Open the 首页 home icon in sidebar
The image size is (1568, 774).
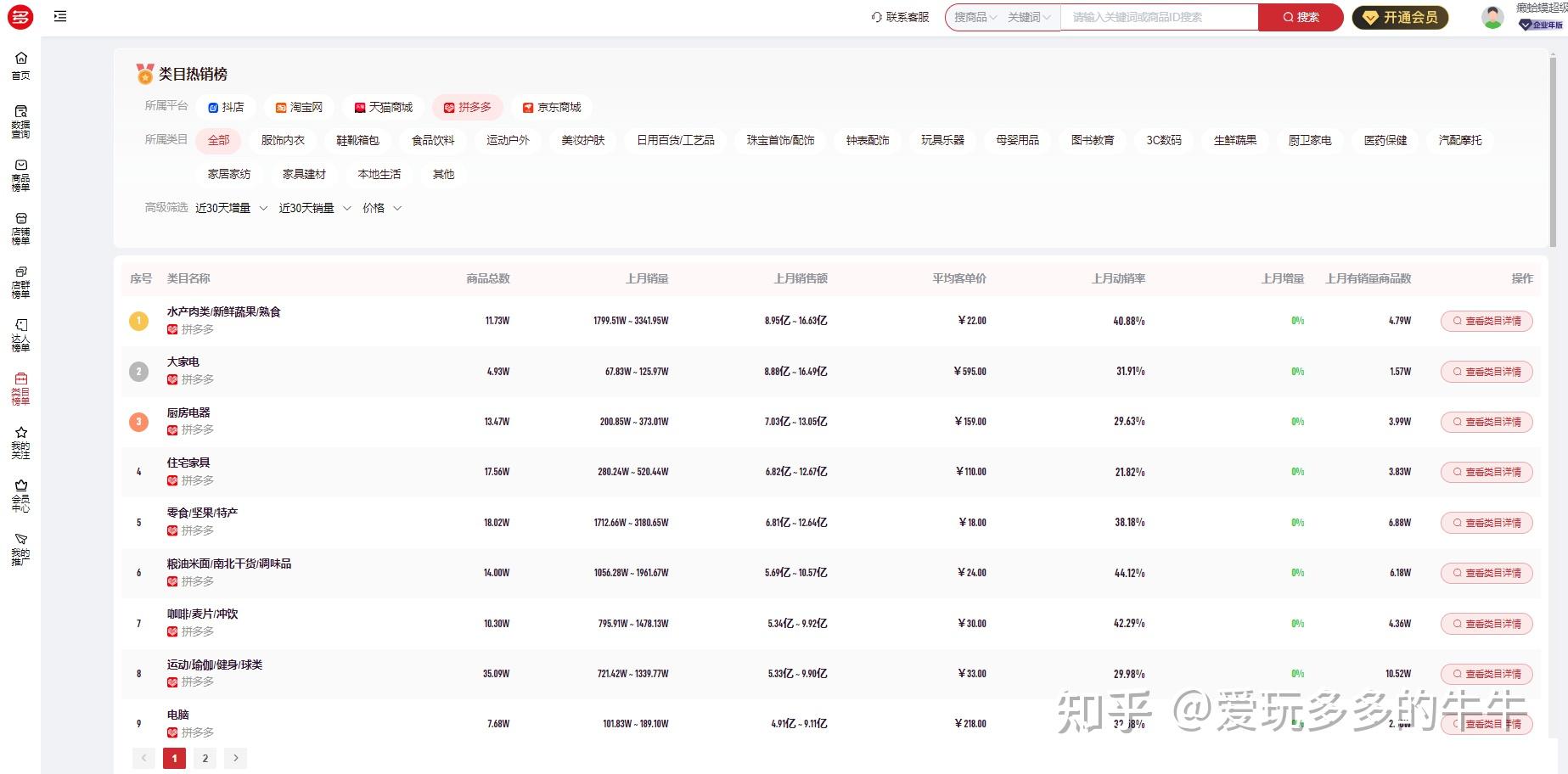20,64
